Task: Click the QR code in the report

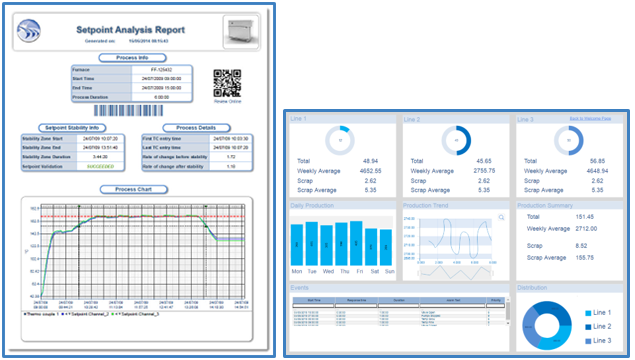Action: (x=227, y=83)
